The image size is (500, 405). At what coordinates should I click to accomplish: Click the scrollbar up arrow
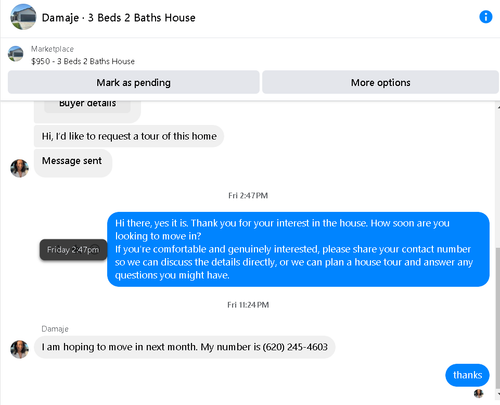[x=498, y=107]
